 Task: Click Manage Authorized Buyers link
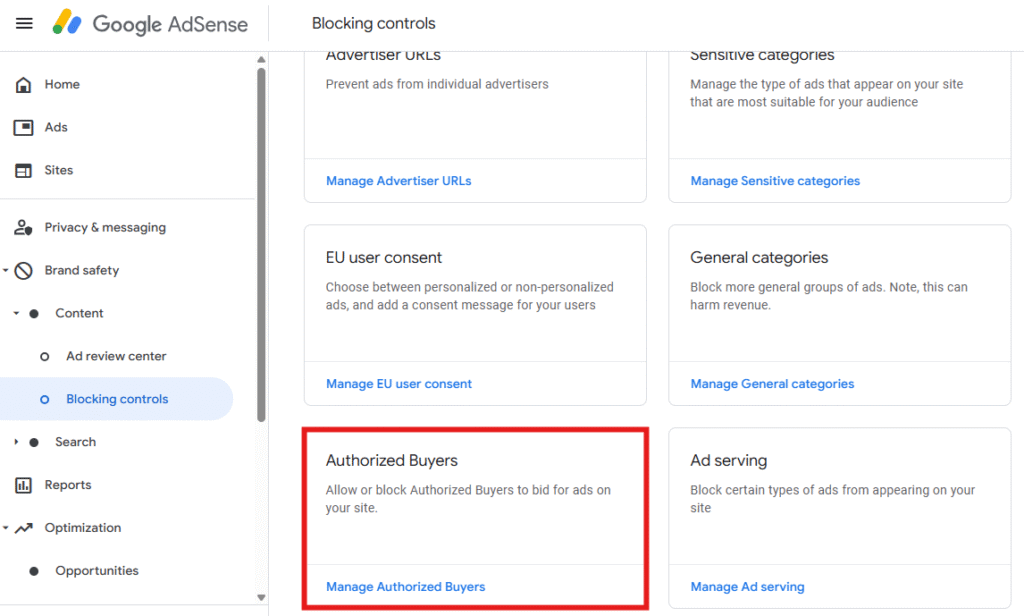405,587
